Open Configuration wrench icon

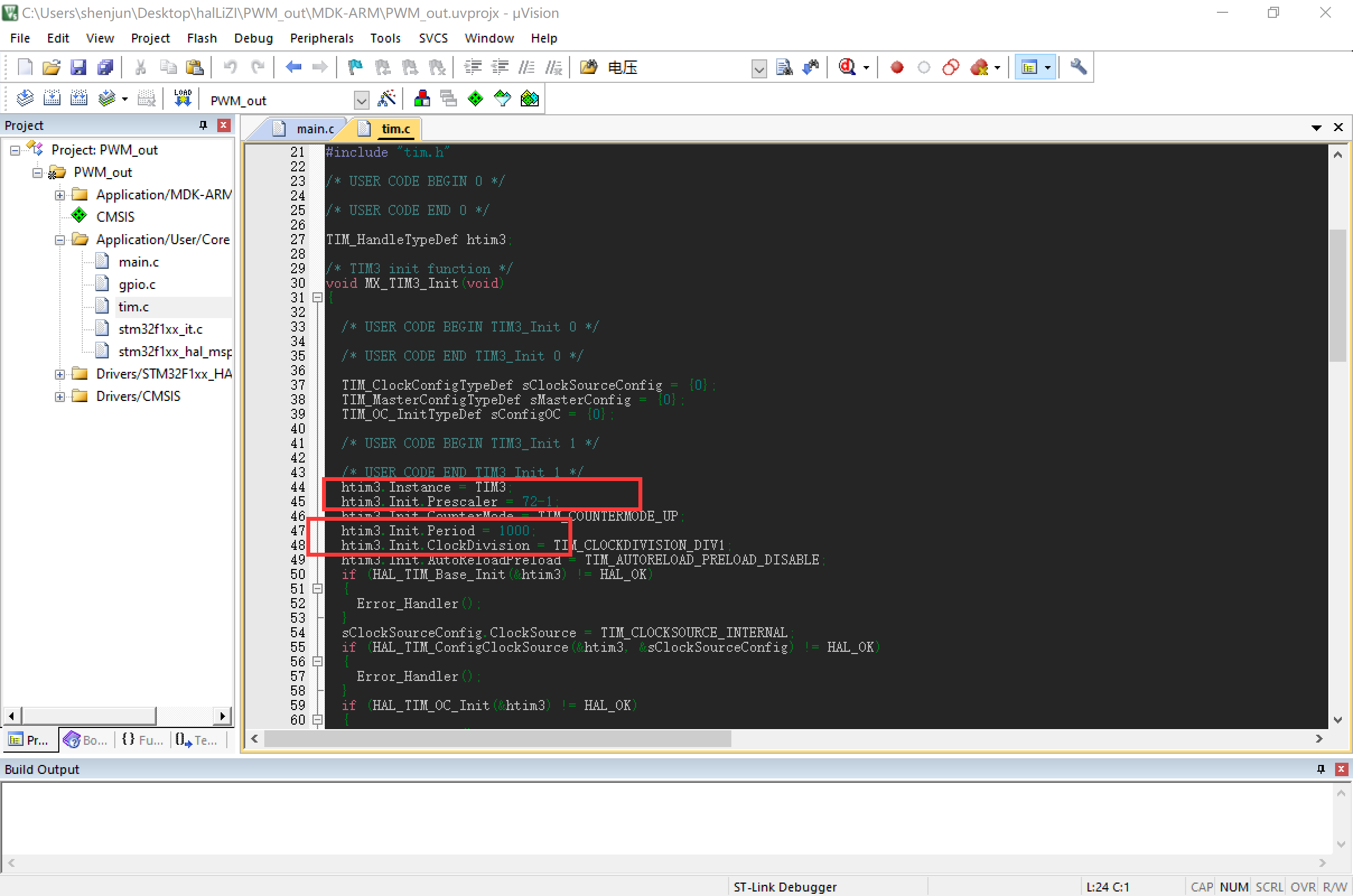[x=1078, y=67]
